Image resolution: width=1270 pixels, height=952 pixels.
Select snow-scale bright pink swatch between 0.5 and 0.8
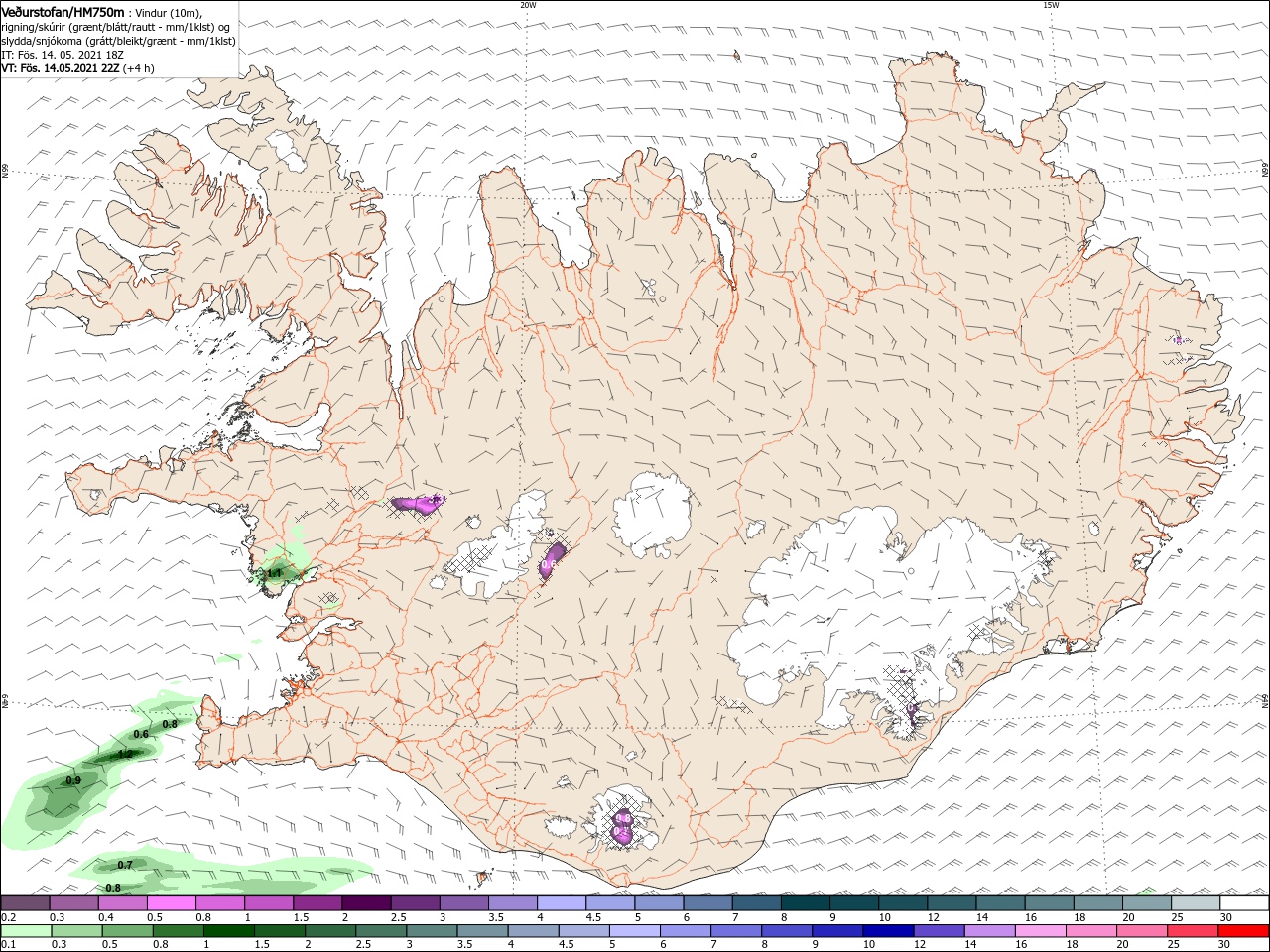pos(174,903)
